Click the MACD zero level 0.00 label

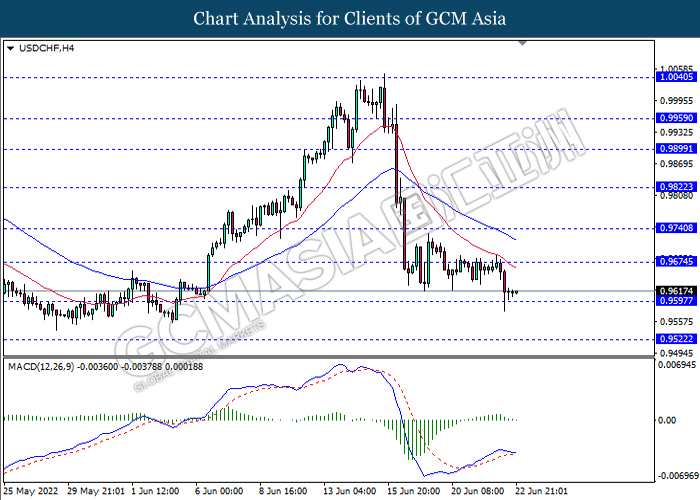667,420
